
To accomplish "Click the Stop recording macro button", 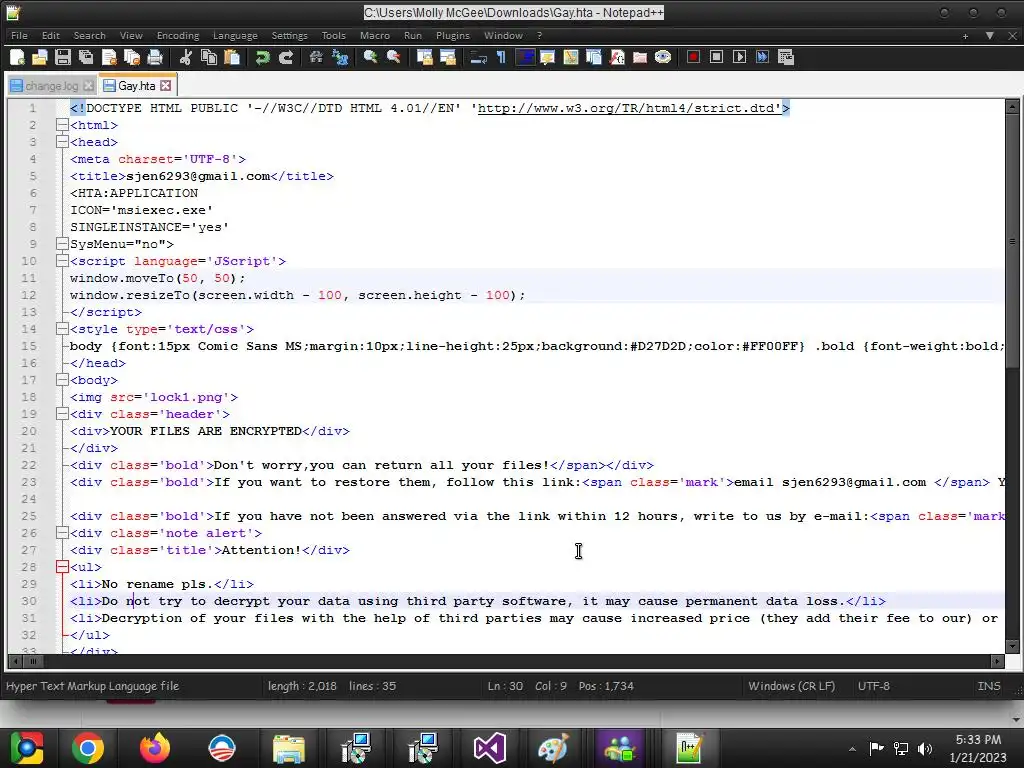I will [716, 57].
